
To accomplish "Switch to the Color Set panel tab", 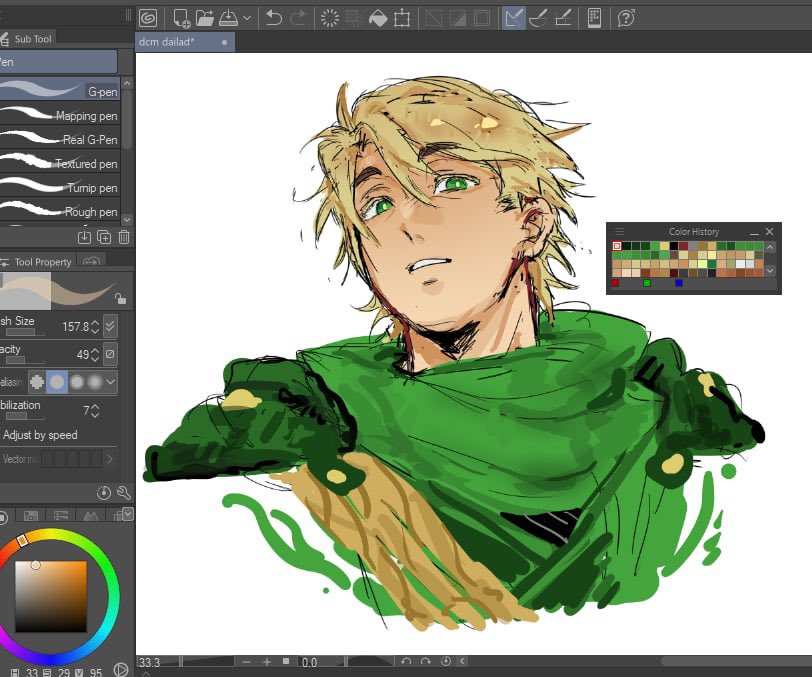I will 31,515.
